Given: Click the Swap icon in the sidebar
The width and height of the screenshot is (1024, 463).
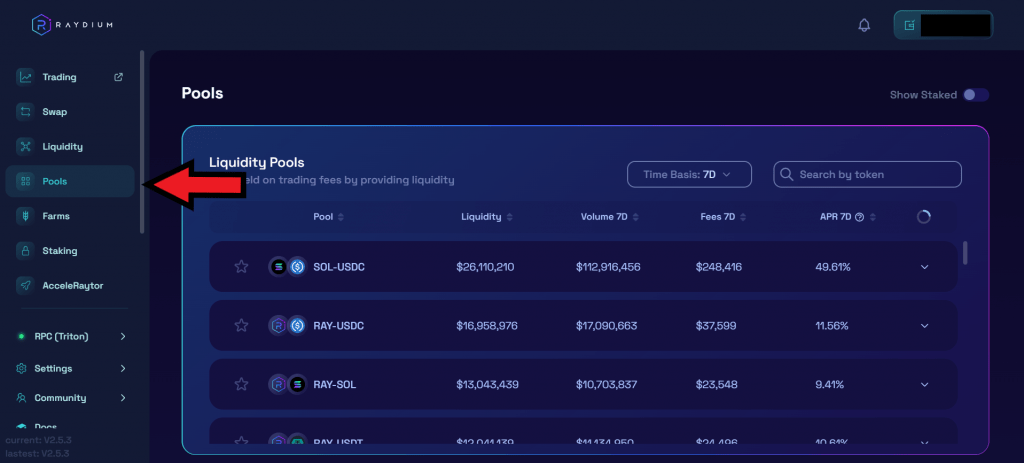Looking at the screenshot, I should click(25, 112).
